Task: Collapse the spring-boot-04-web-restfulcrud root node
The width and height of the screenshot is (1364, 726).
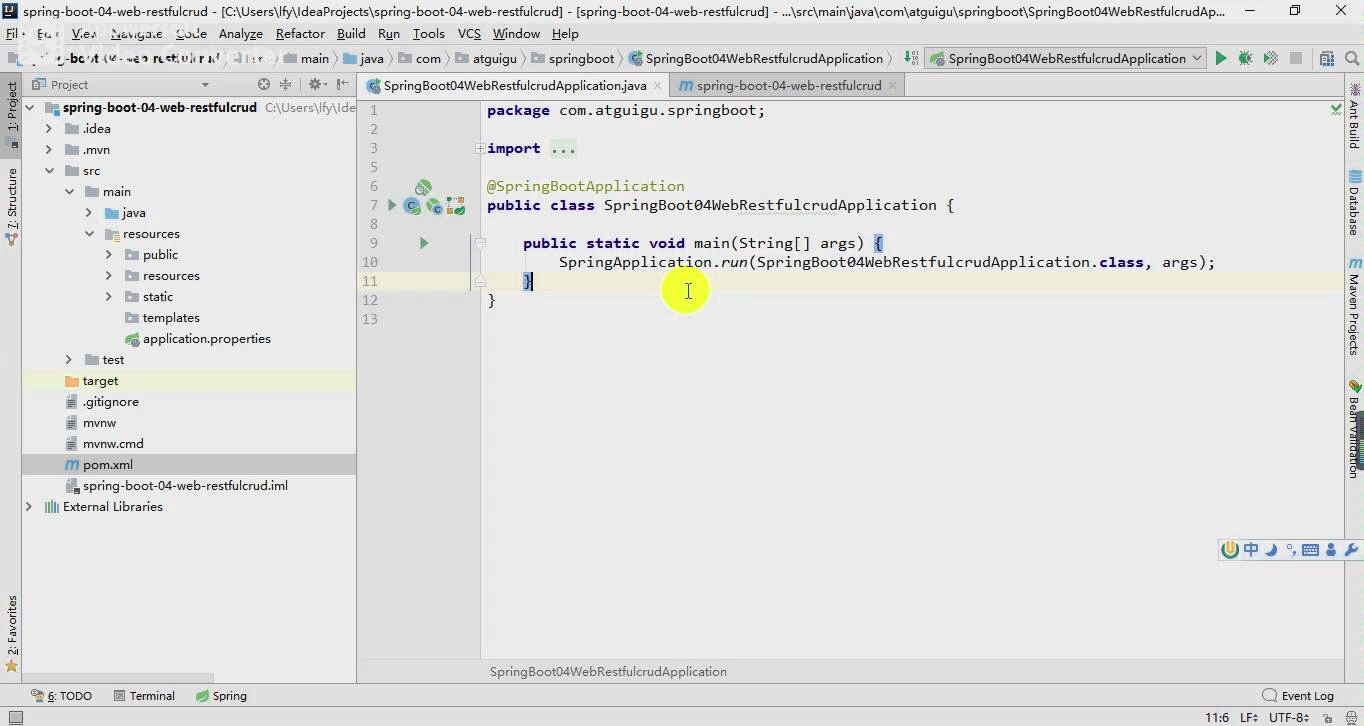Action: [x=29, y=107]
